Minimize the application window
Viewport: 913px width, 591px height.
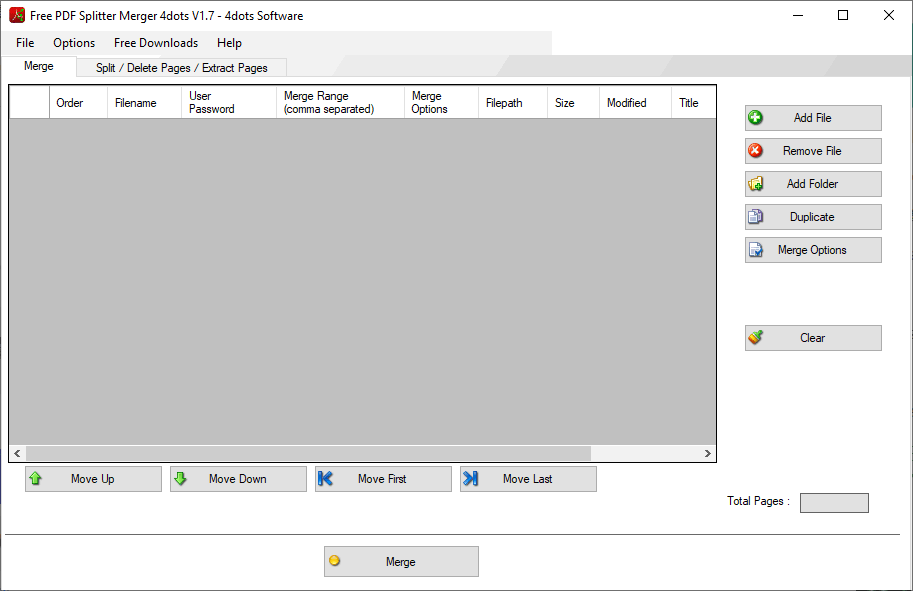(798, 15)
